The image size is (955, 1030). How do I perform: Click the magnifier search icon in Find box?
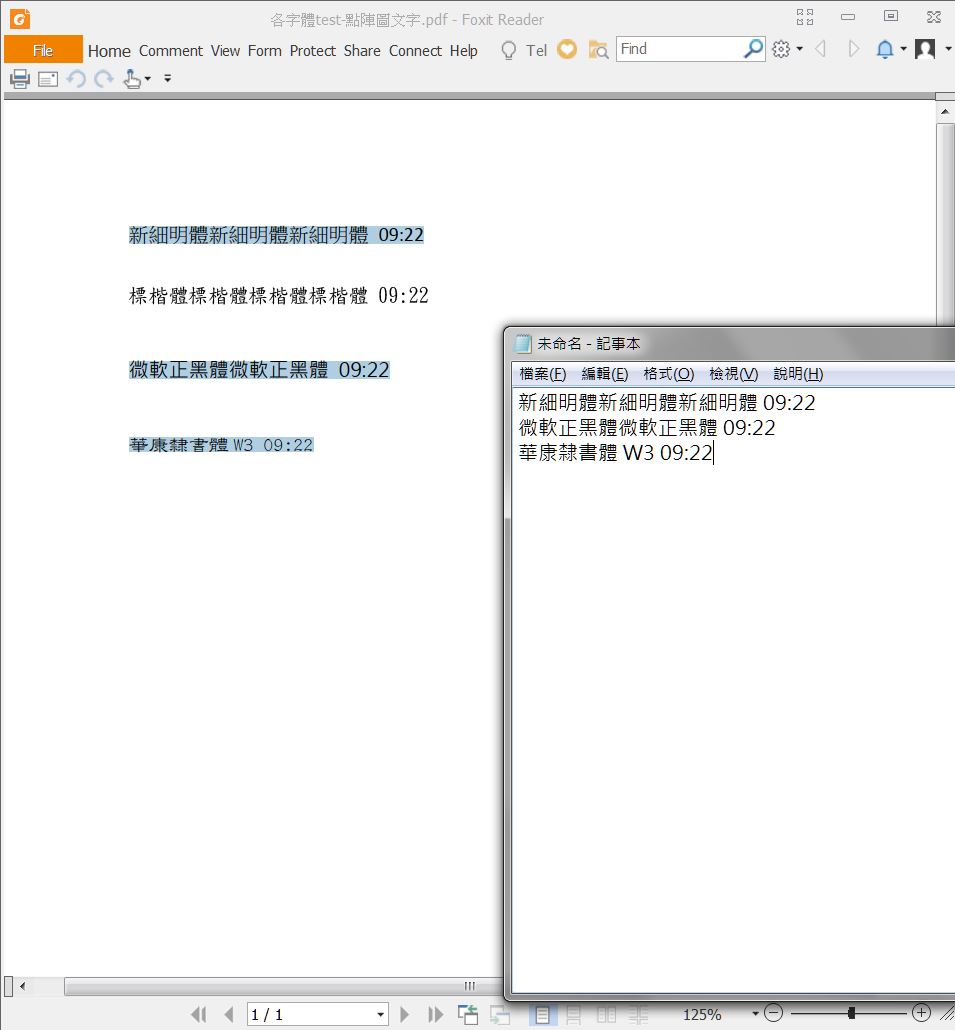tap(753, 49)
